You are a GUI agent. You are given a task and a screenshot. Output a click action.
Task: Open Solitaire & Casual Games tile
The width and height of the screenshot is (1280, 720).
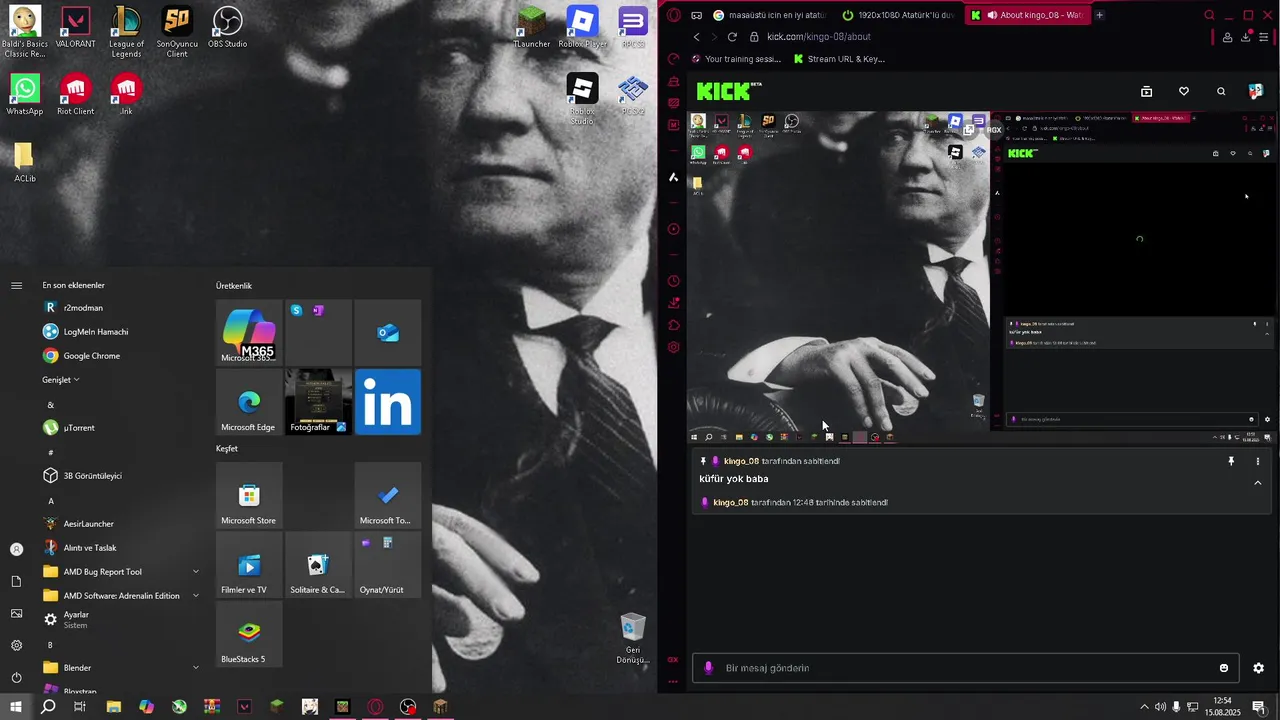[318, 564]
